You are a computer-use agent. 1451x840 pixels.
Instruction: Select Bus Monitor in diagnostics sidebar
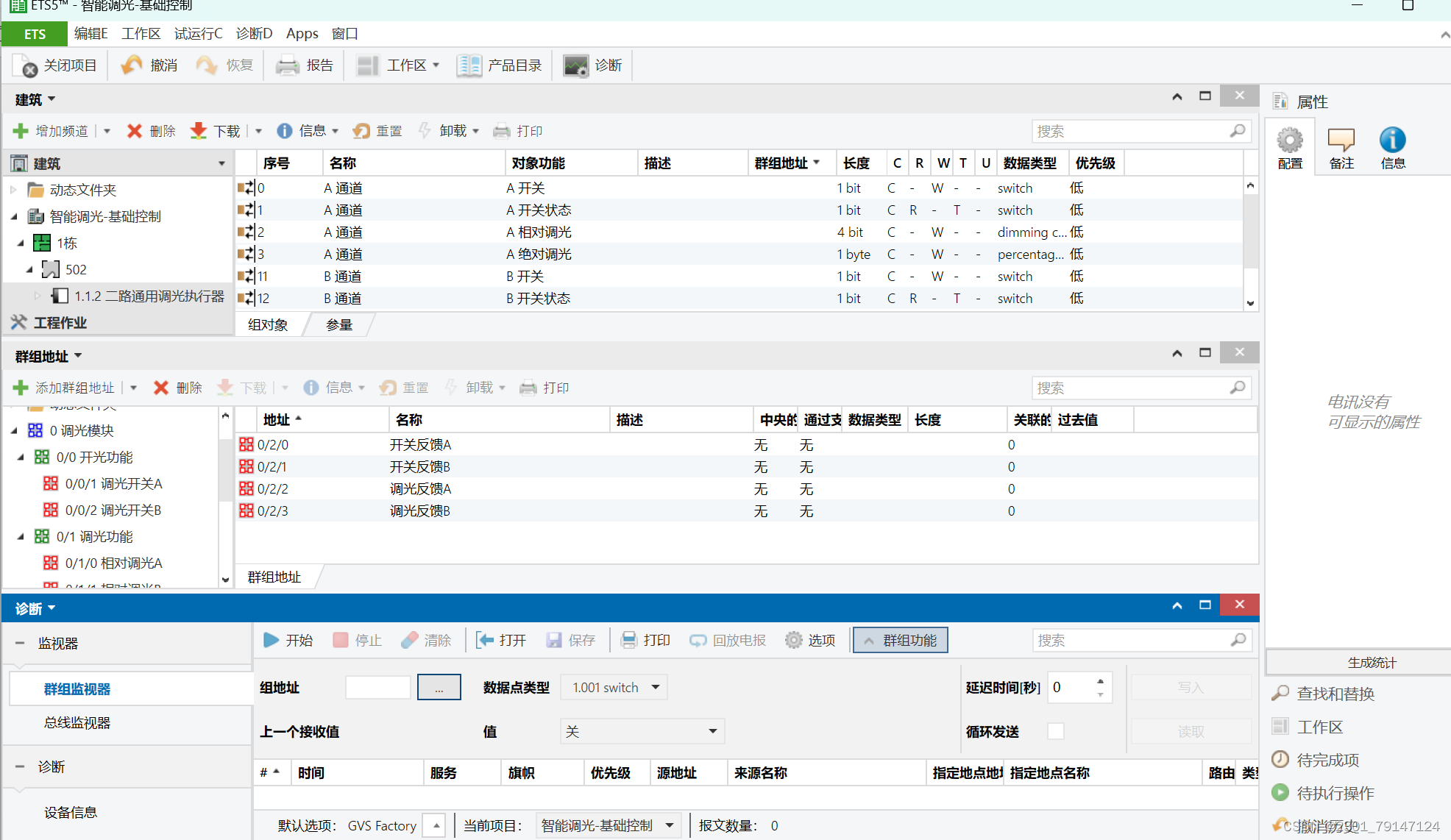(x=77, y=722)
